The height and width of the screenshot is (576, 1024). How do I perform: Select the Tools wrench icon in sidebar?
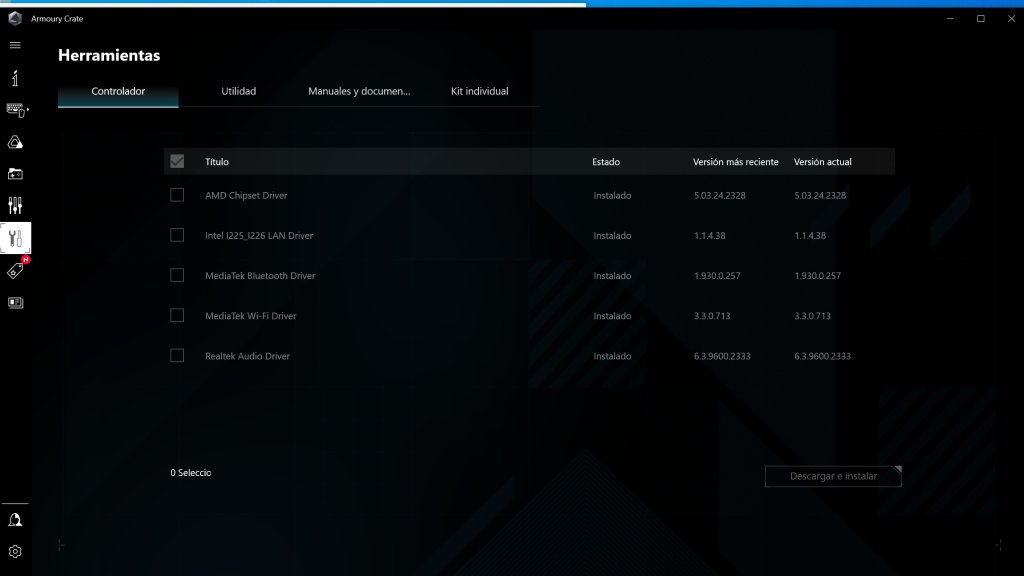point(16,238)
